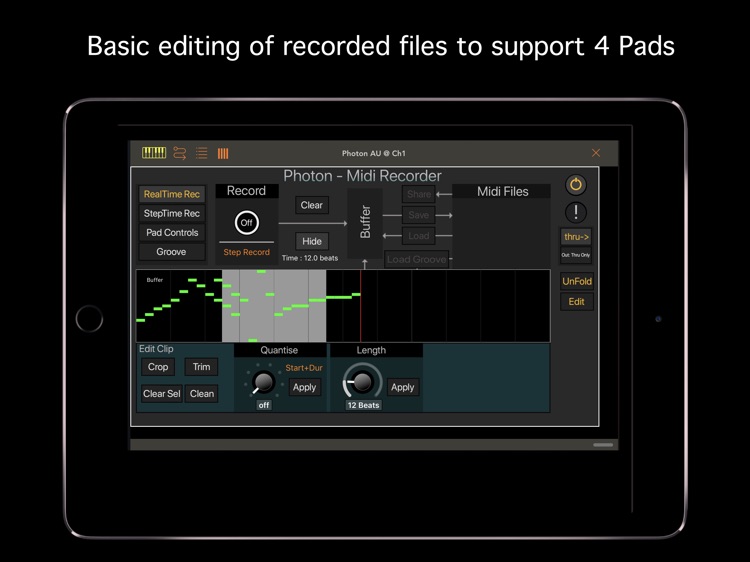Click the Edit button
This screenshot has width=750, height=562.
click(577, 302)
